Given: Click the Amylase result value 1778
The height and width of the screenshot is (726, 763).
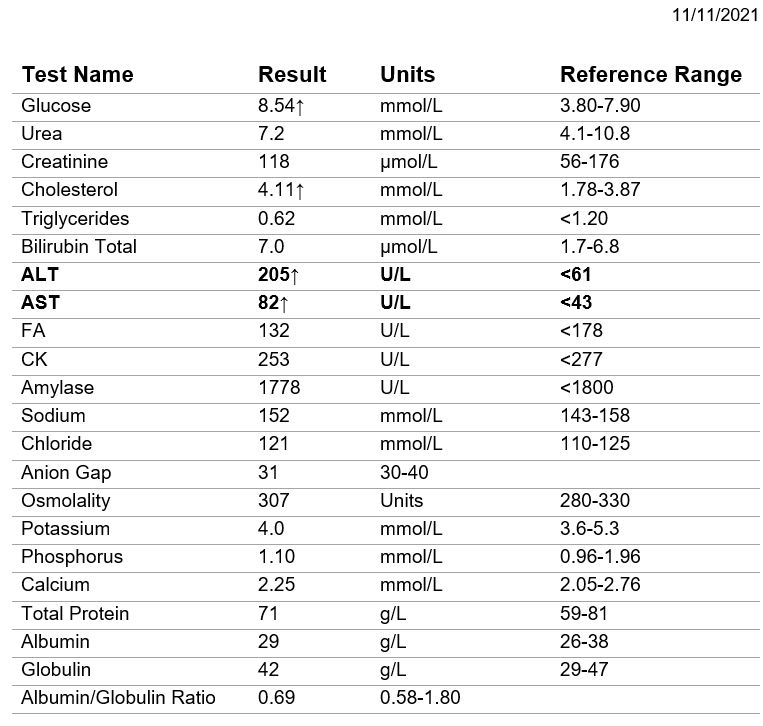Looking at the screenshot, I should (279, 387).
